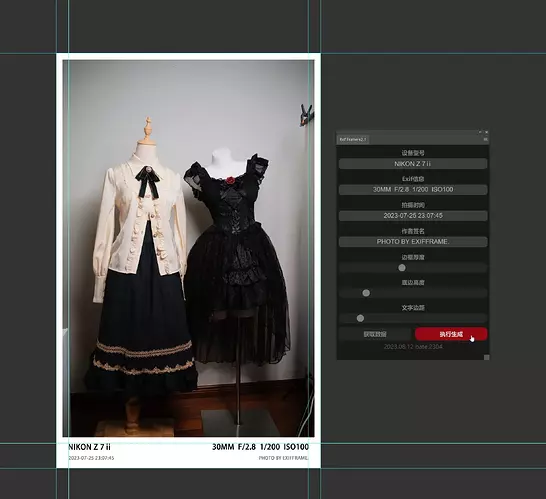Image resolution: width=546 pixels, height=499 pixels.
Task: Click the 底边高度 bottom height slider handle
Action: (x=366, y=293)
